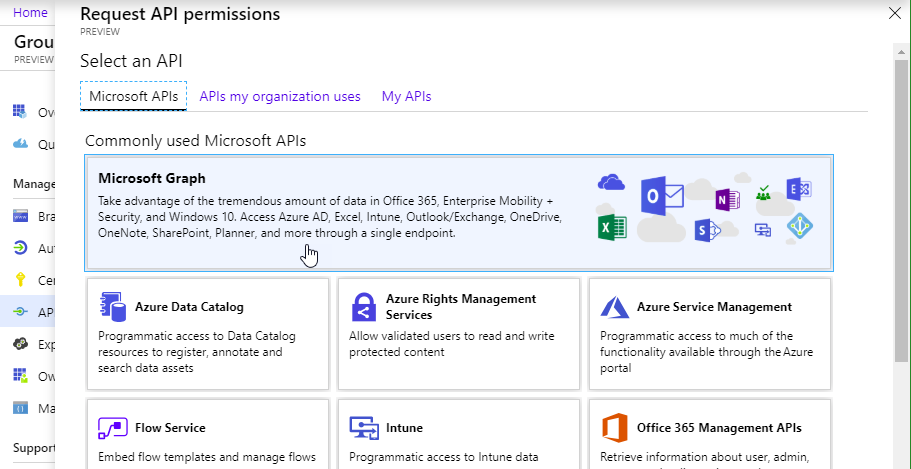Click the key icon for Certificates in sidebar

[20, 280]
